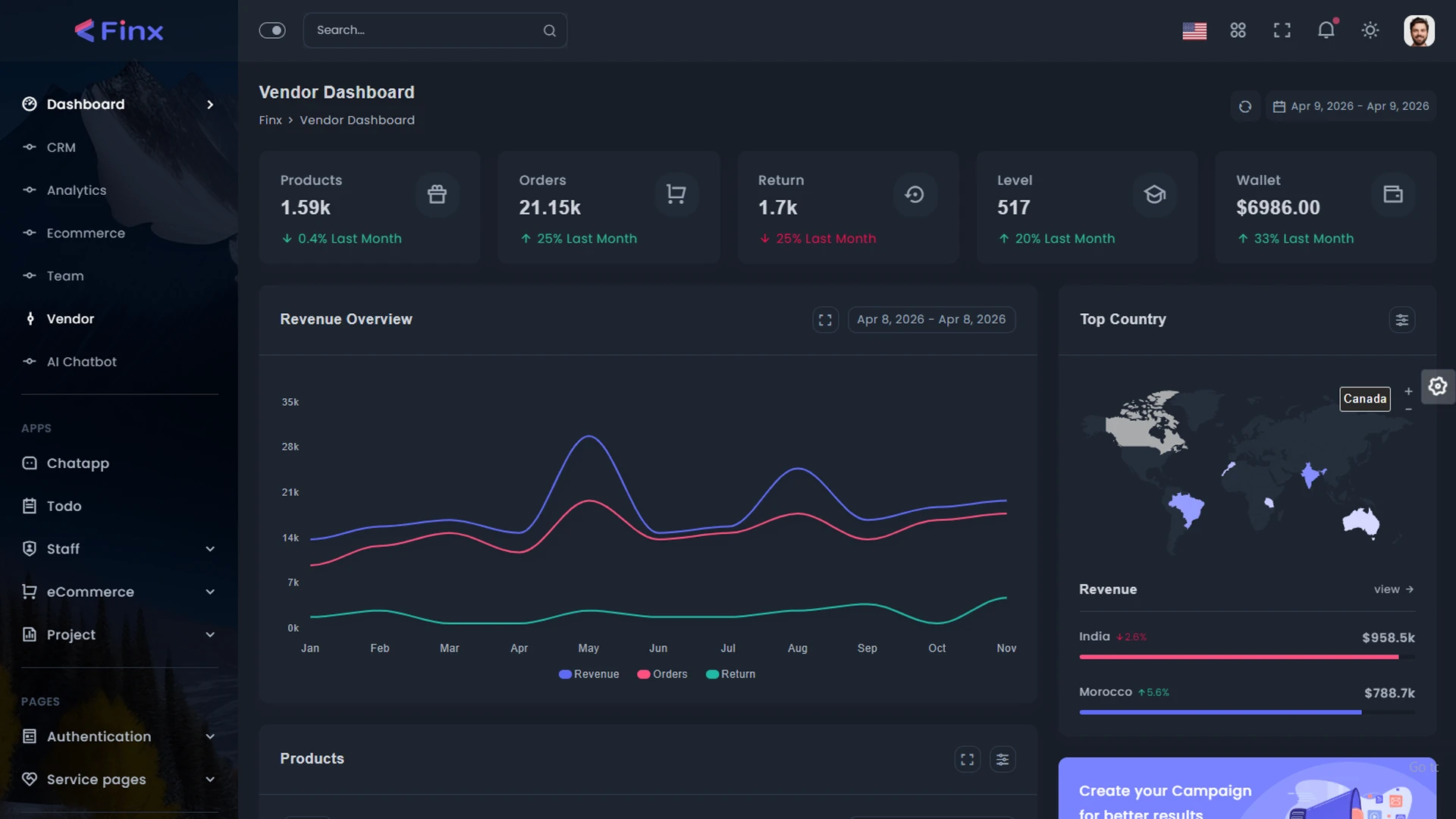Click Morocco revenue progress bar
Image resolution: width=1456 pixels, height=819 pixels.
point(1247,712)
